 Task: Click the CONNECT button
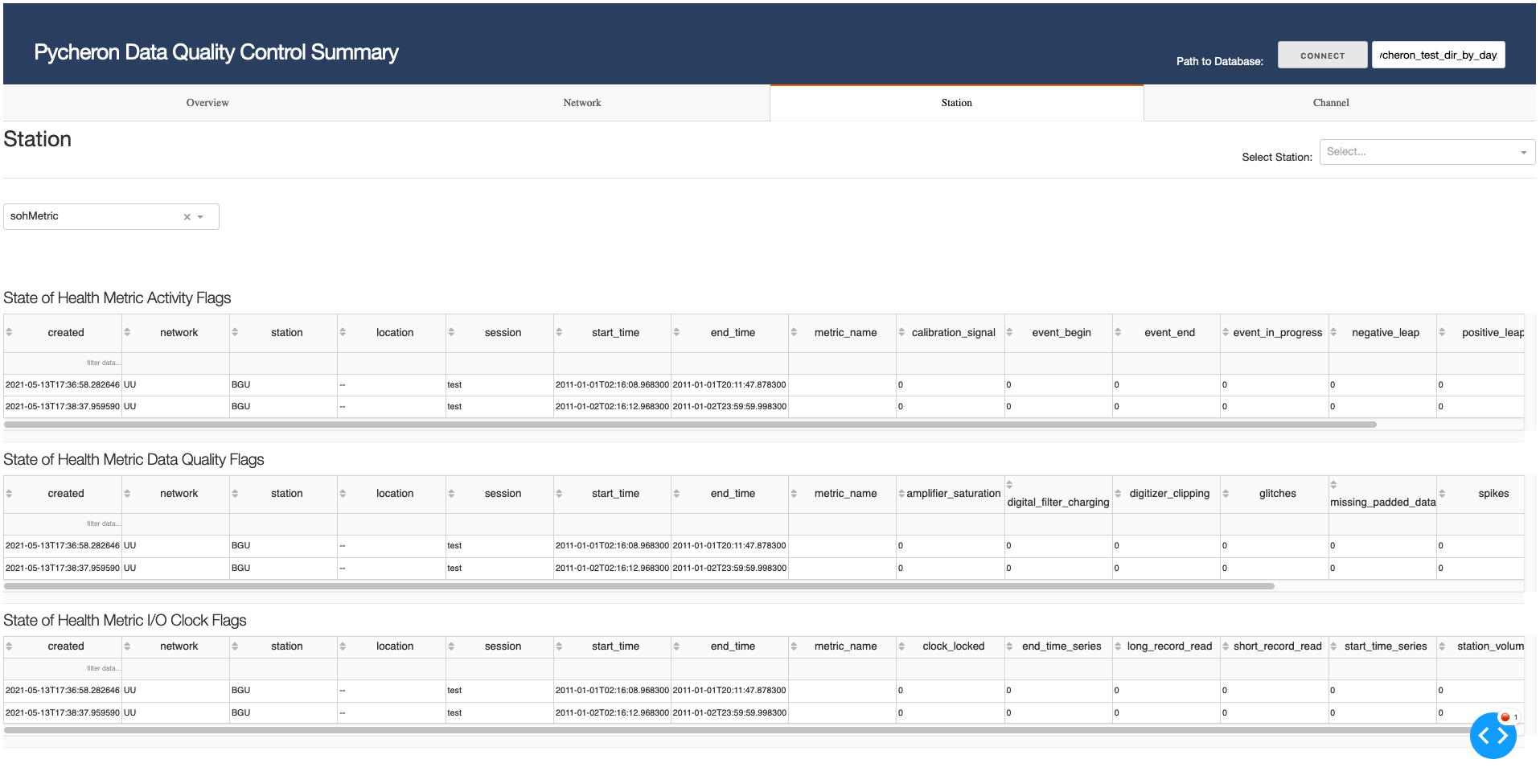coord(1323,55)
